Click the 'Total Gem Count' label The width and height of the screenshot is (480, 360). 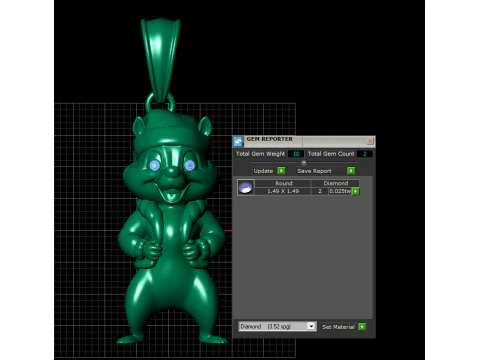click(331, 154)
